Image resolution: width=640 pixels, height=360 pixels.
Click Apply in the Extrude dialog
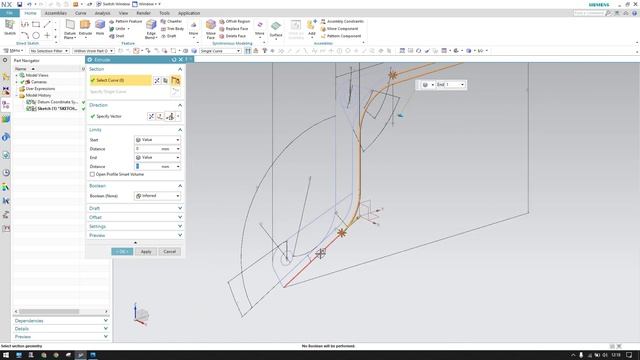[x=146, y=251]
